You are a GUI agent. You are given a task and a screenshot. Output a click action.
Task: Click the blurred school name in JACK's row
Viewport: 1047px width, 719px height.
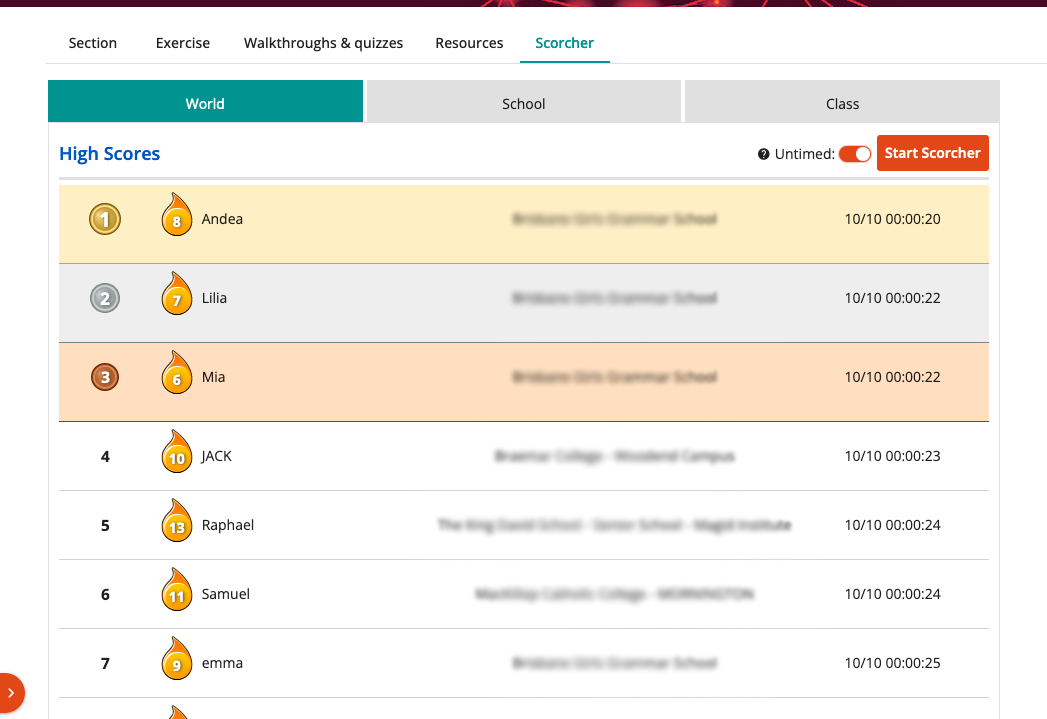614,456
